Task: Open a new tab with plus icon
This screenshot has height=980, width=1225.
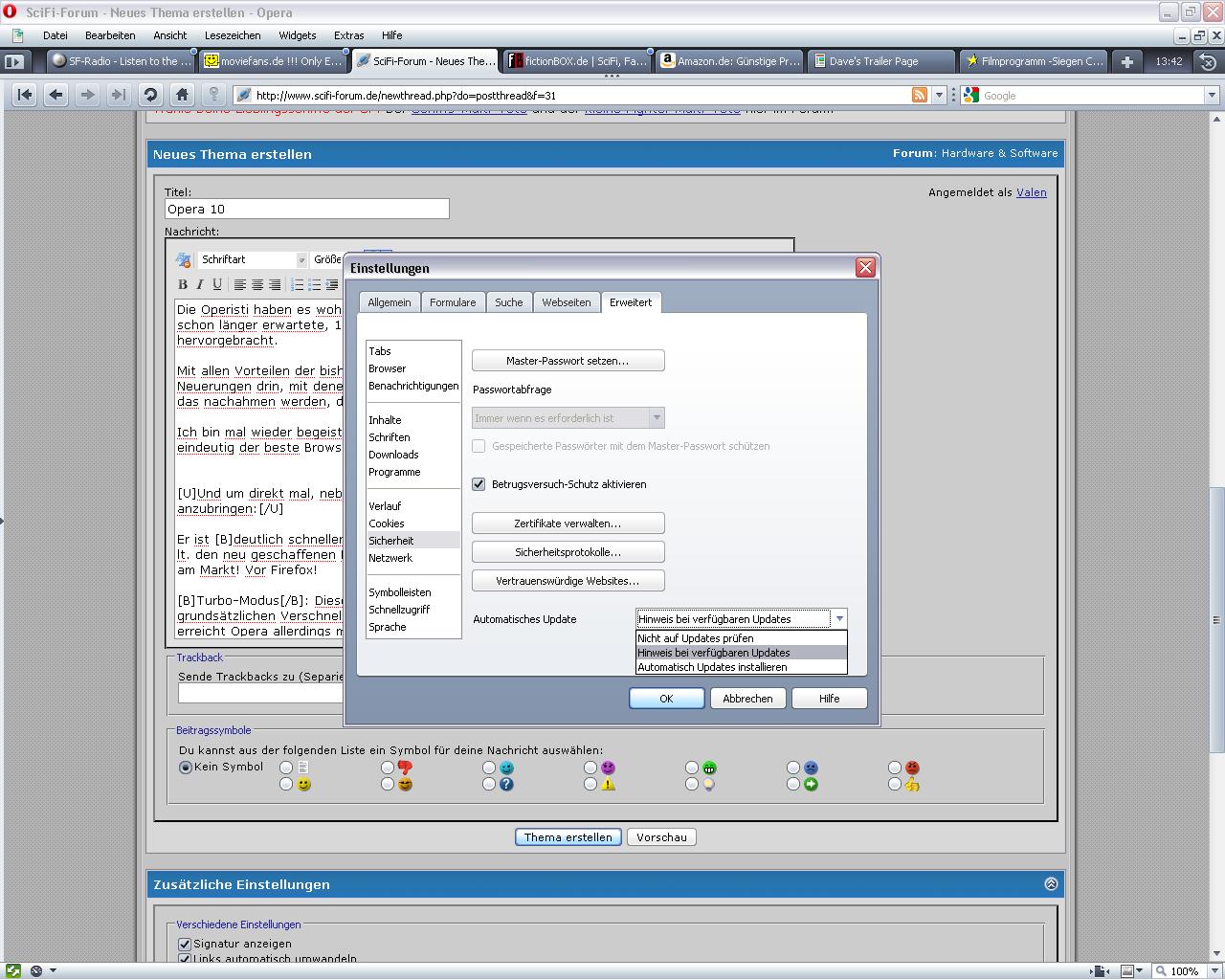Action: 1127,61
